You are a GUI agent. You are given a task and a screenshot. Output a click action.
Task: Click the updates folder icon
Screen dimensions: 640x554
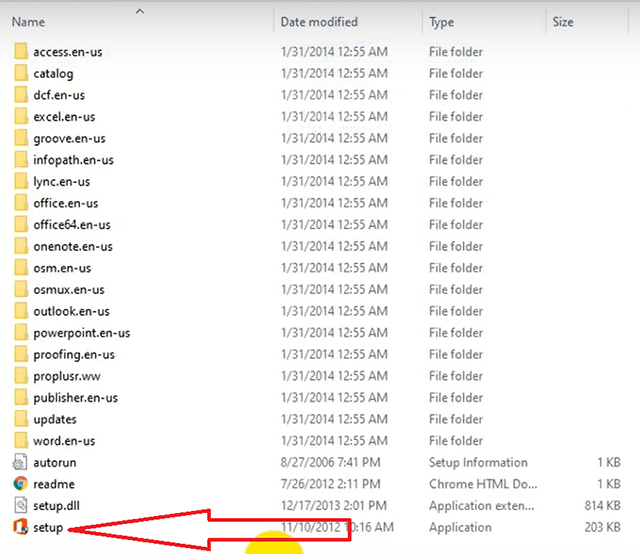[21, 419]
